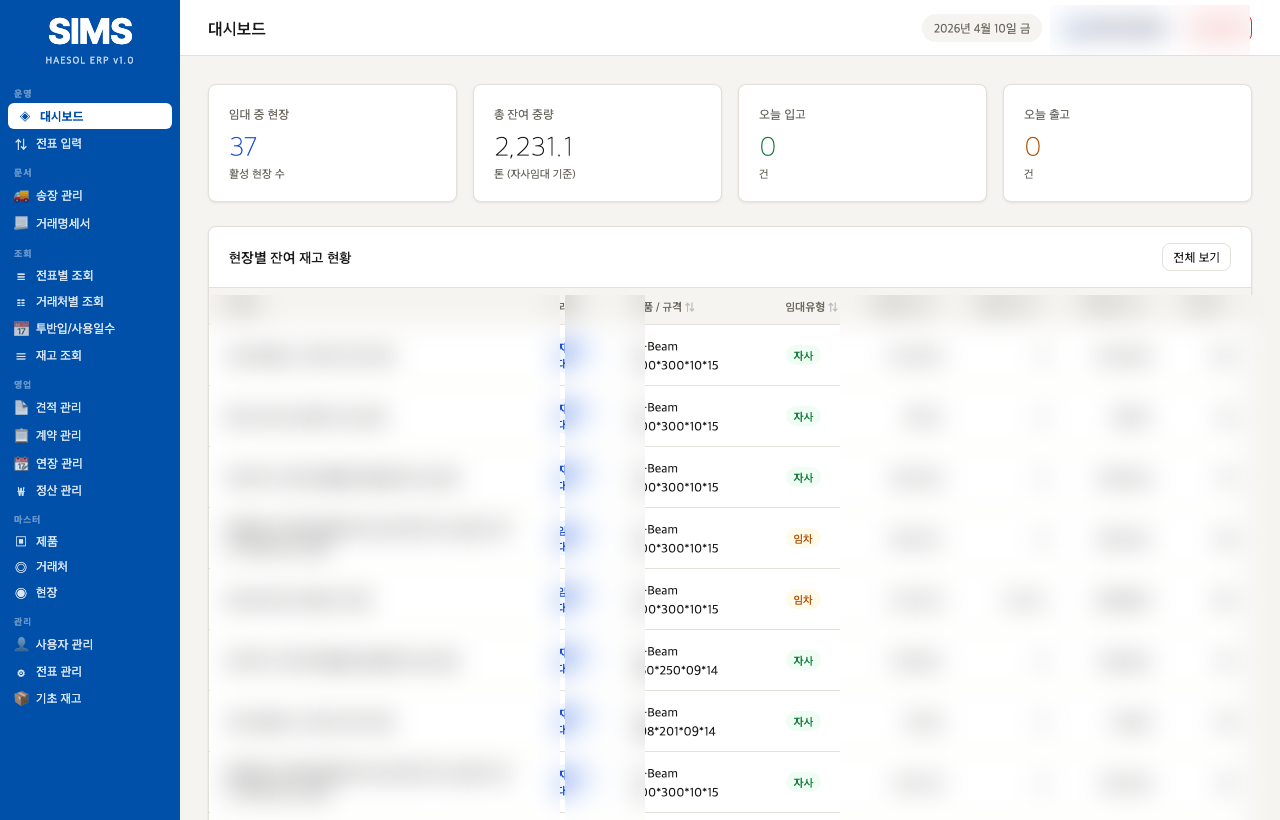The height and width of the screenshot is (820, 1280).
Task: Click the clipboard icon beside 계약 관리
Action: (21, 436)
